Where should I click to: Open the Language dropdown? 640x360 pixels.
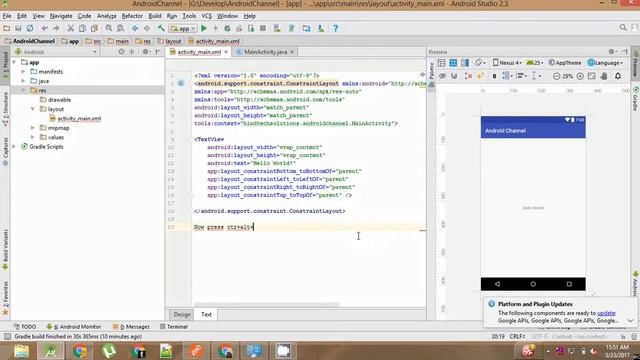coord(605,63)
